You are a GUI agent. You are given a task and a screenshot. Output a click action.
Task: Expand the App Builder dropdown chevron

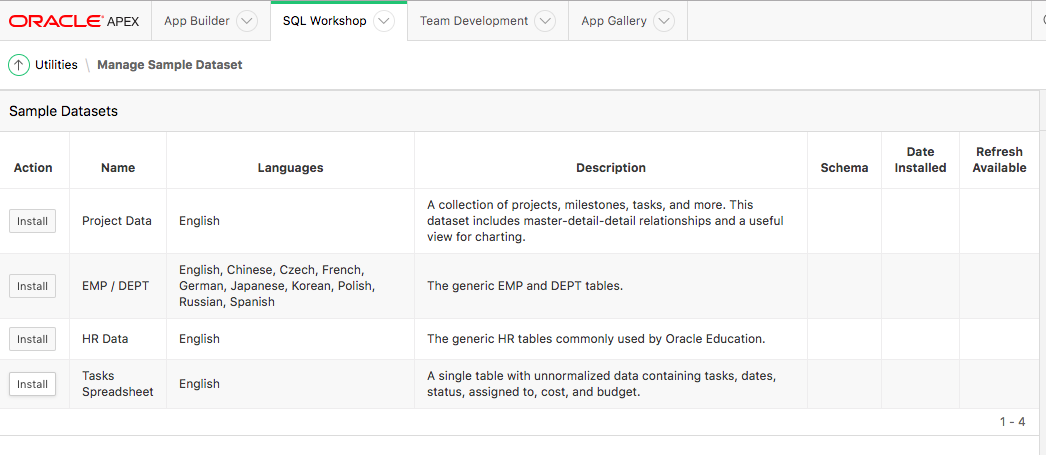coord(247,21)
